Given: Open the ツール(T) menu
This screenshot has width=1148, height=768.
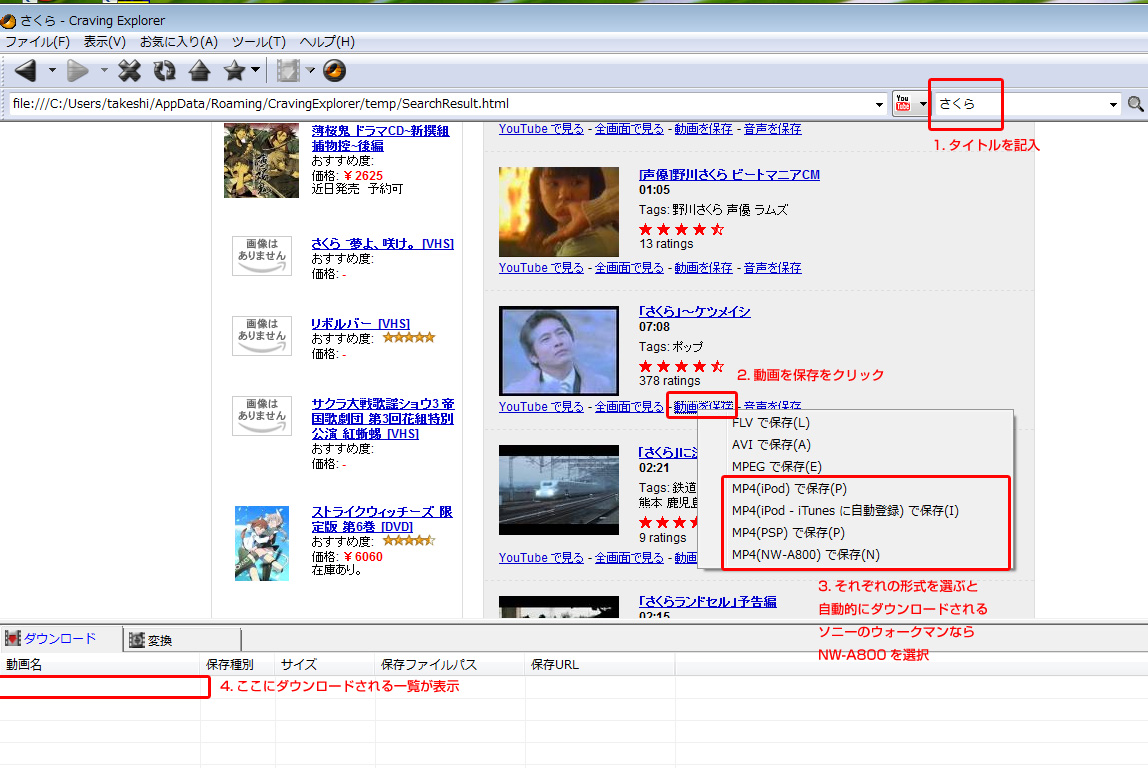Looking at the screenshot, I should (x=258, y=42).
